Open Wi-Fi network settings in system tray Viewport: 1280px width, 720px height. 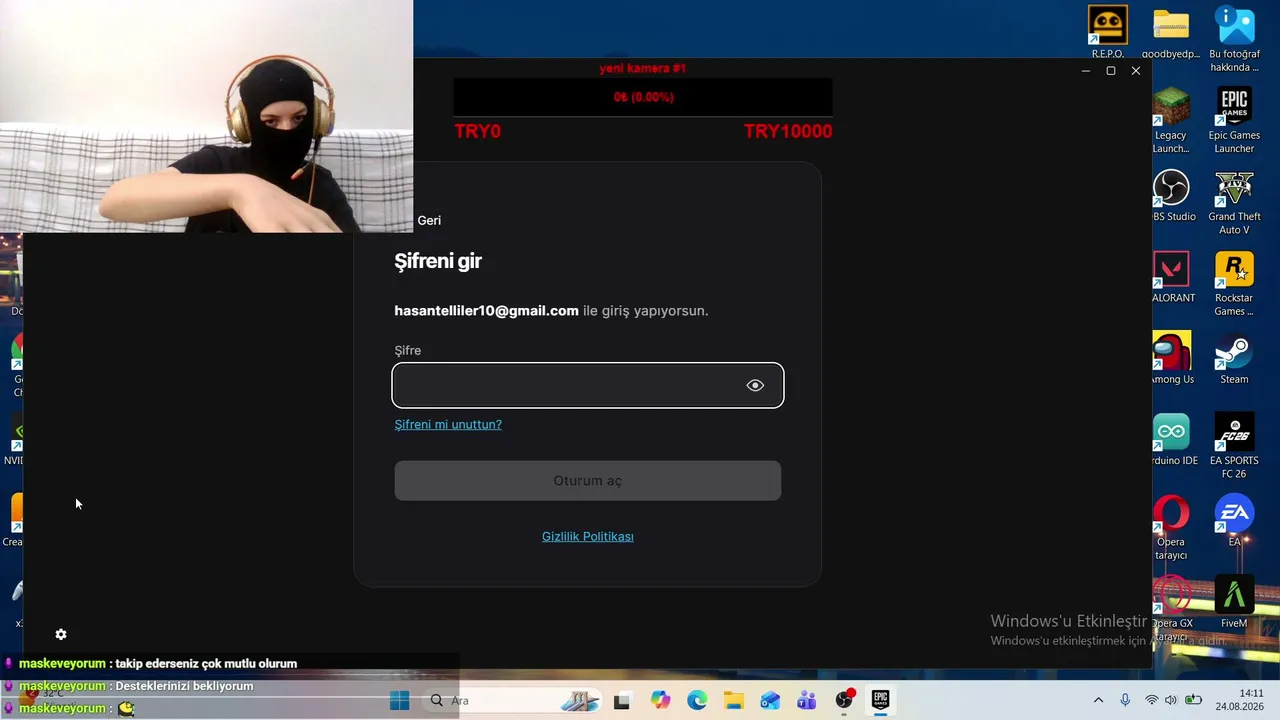click(1152, 700)
